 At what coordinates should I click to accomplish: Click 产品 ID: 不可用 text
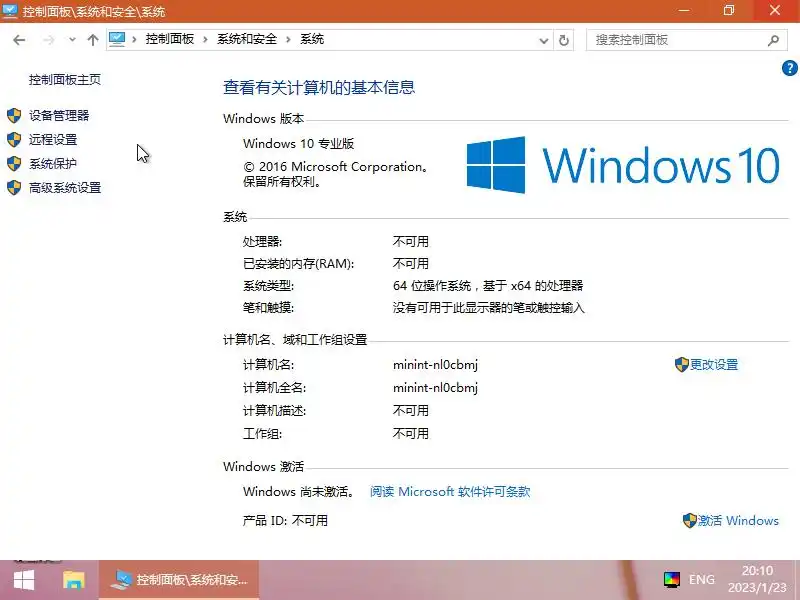coord(285,520)
